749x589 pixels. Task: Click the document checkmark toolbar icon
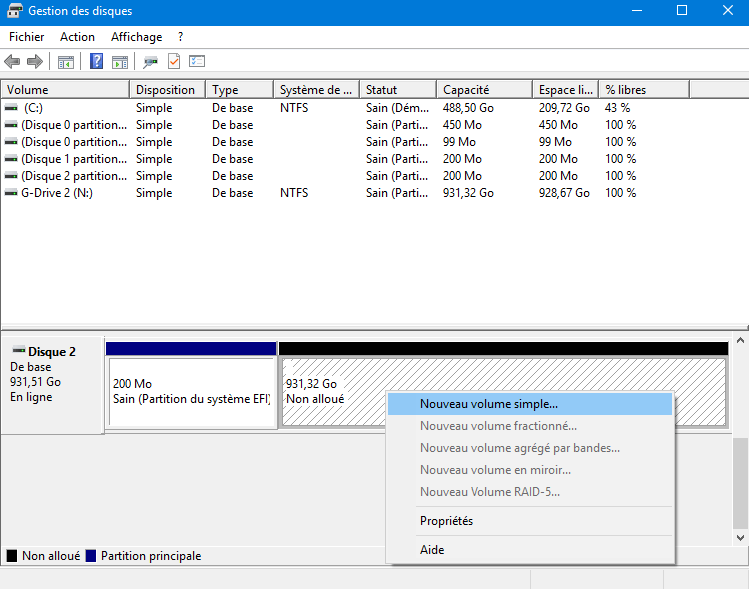pos(174,62)
